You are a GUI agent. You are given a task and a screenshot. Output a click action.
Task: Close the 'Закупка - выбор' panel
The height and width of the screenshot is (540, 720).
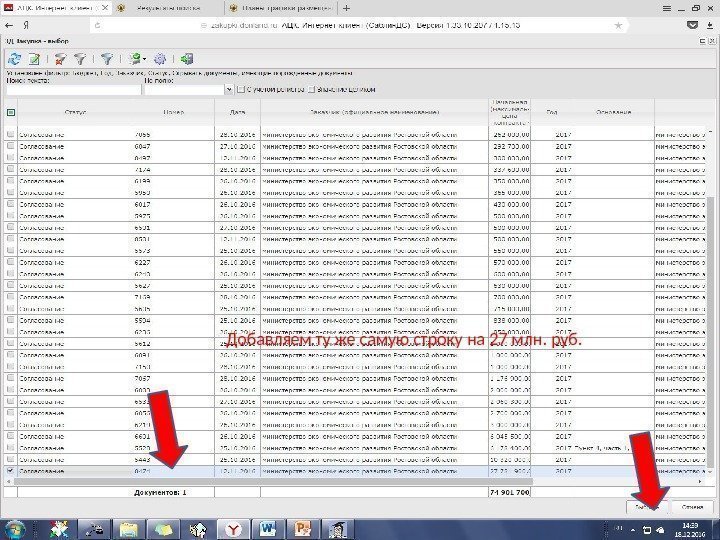[712, 41]
